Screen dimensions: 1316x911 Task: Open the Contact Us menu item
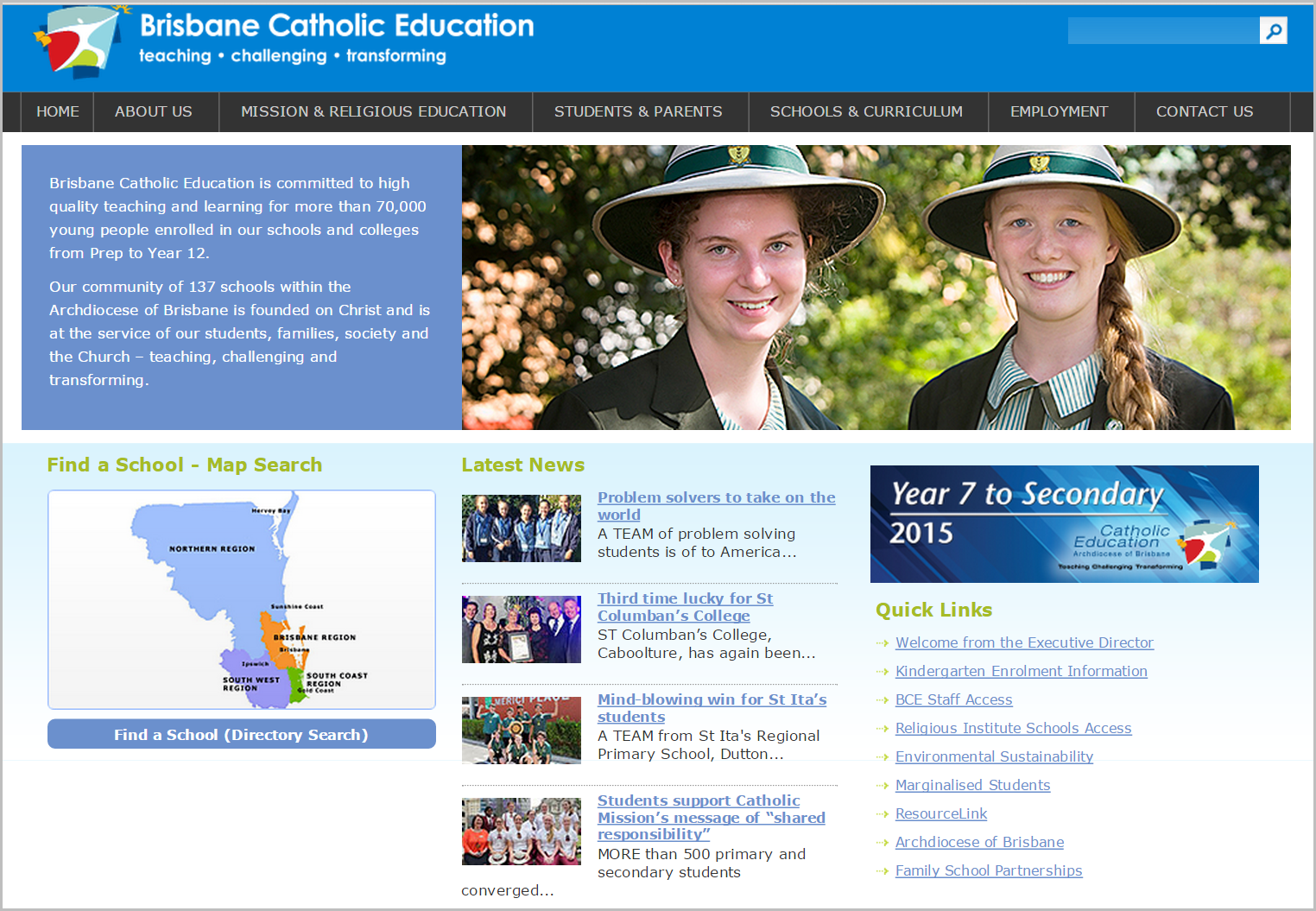coord(1205,111)
